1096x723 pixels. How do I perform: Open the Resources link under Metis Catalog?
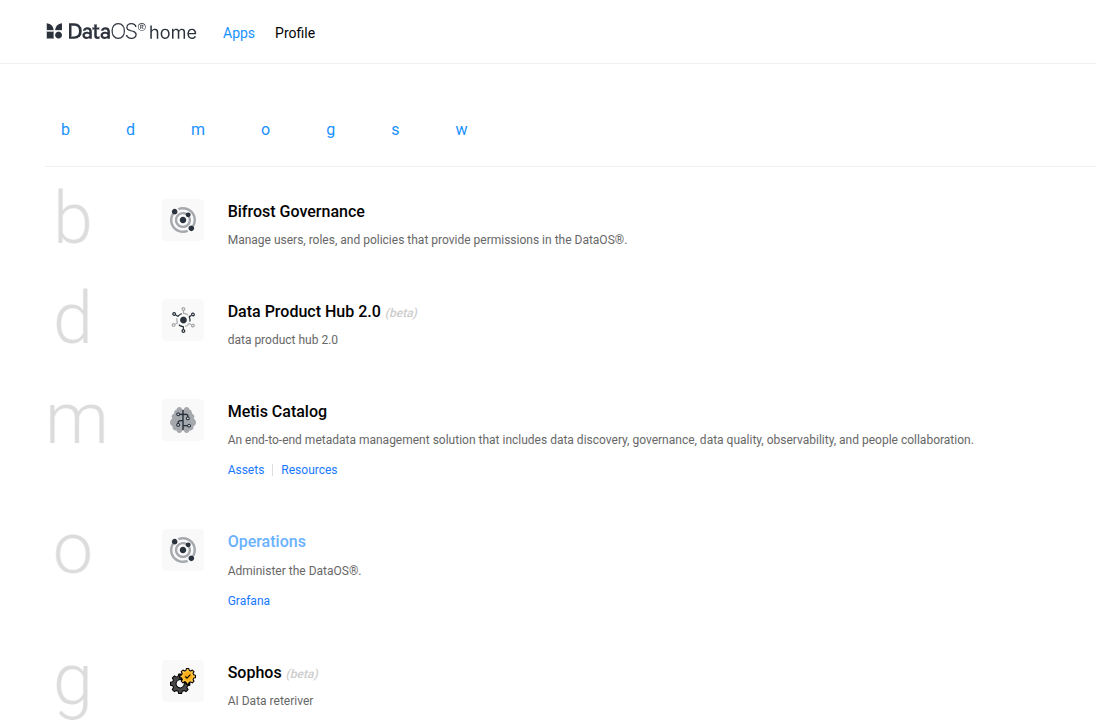coord(309,470)
